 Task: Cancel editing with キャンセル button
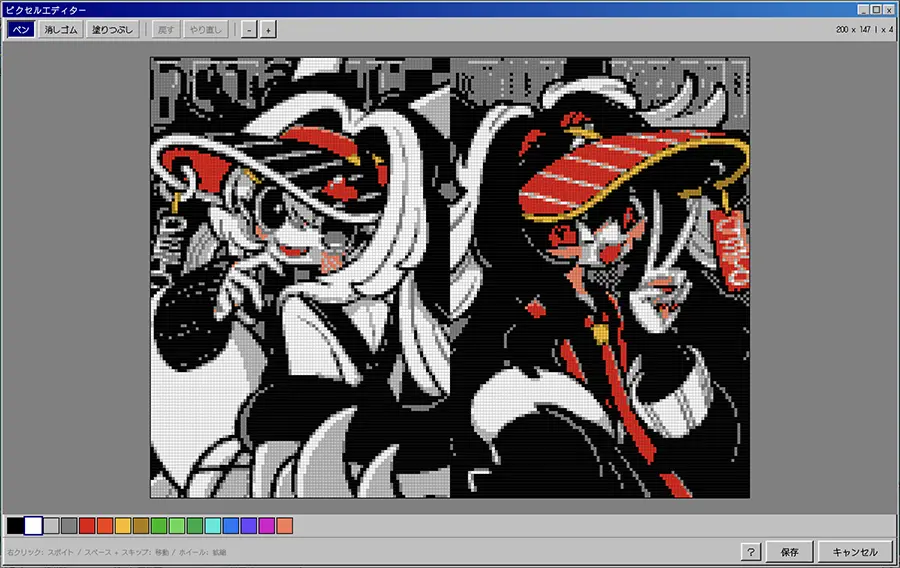click(855, 552)
